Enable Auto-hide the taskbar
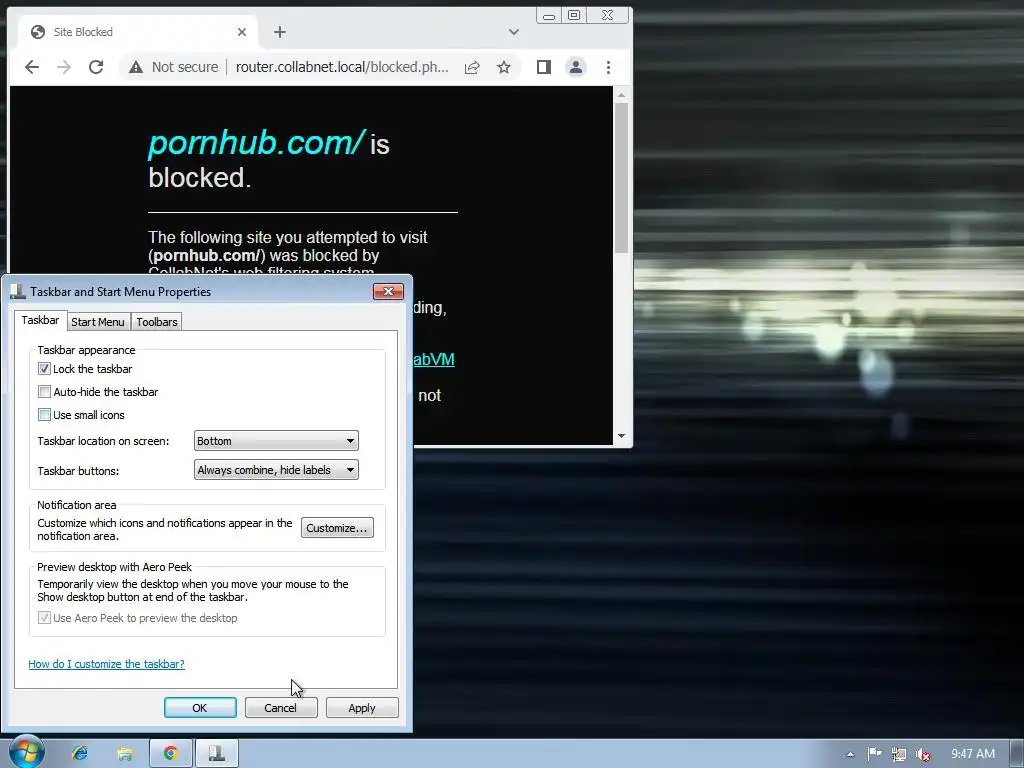Viewport: 1024px width, 768px height. tap(44, 392)
